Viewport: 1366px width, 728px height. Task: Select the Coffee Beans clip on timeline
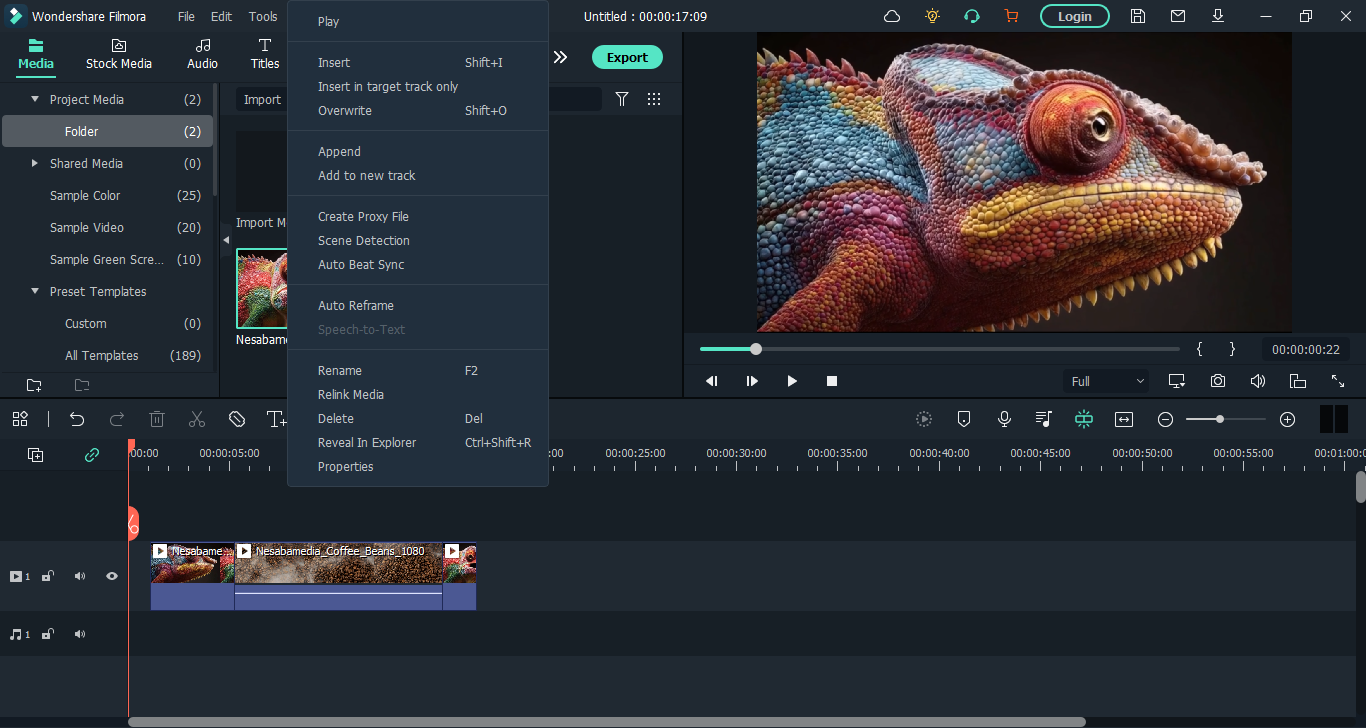point(338,576)
